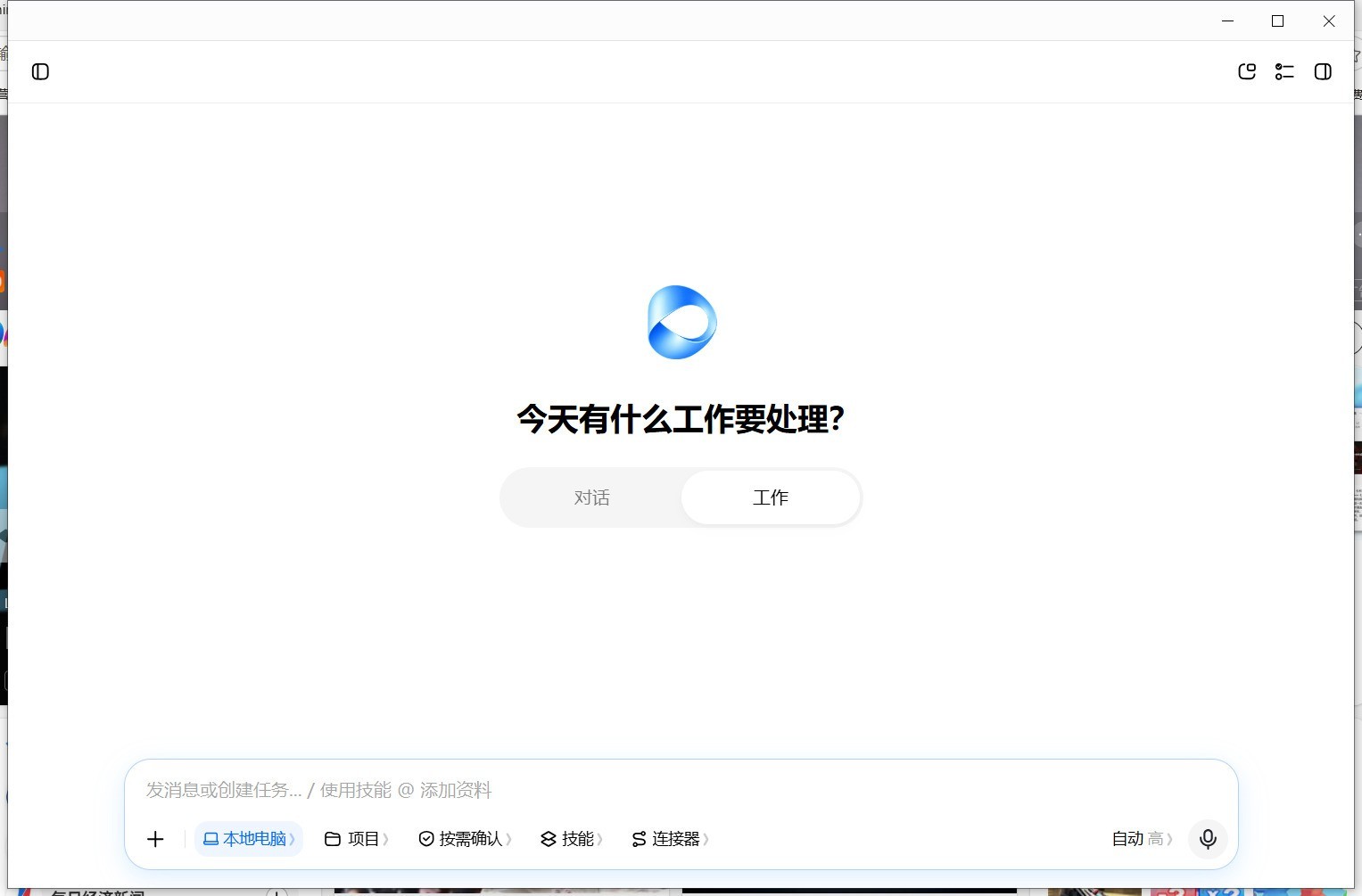Select the 工作 tab
The image size is (1362, 896).
tap(771, 497)
